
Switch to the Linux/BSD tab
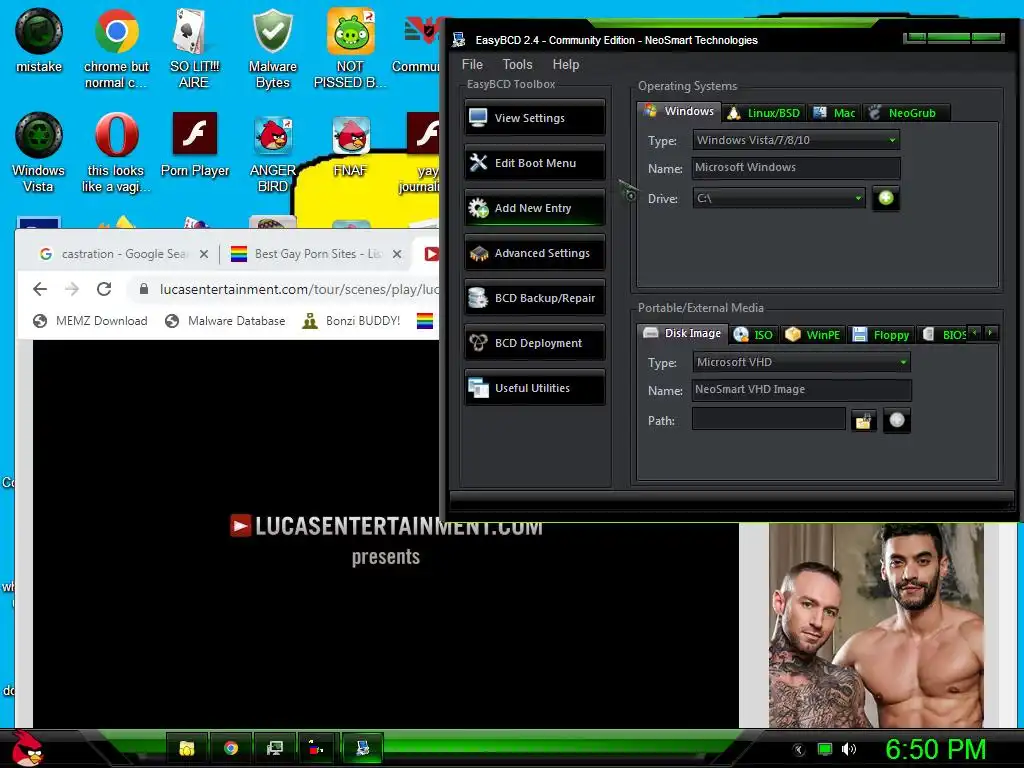pos(764,113)
